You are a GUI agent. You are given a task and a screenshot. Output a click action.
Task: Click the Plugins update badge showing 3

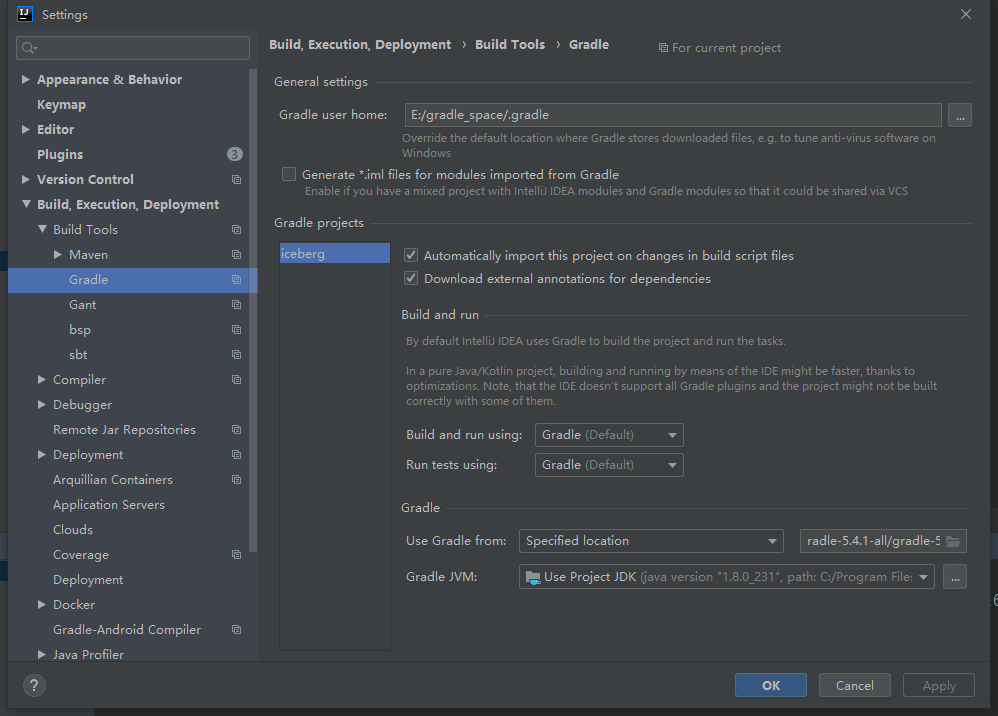click(234, 154)
